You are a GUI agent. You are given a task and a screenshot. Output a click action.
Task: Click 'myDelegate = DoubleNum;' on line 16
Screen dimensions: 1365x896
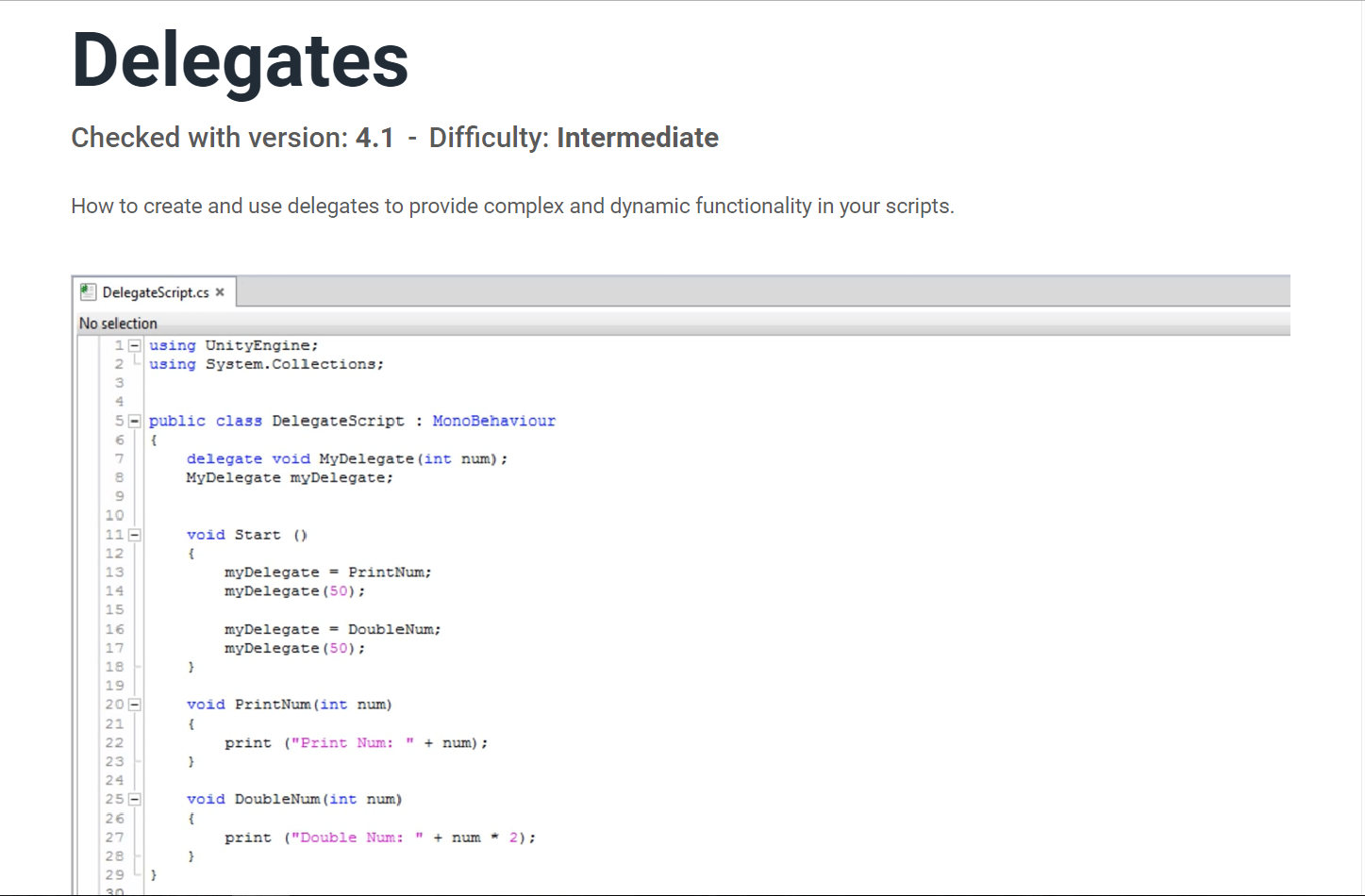point(333,629)
